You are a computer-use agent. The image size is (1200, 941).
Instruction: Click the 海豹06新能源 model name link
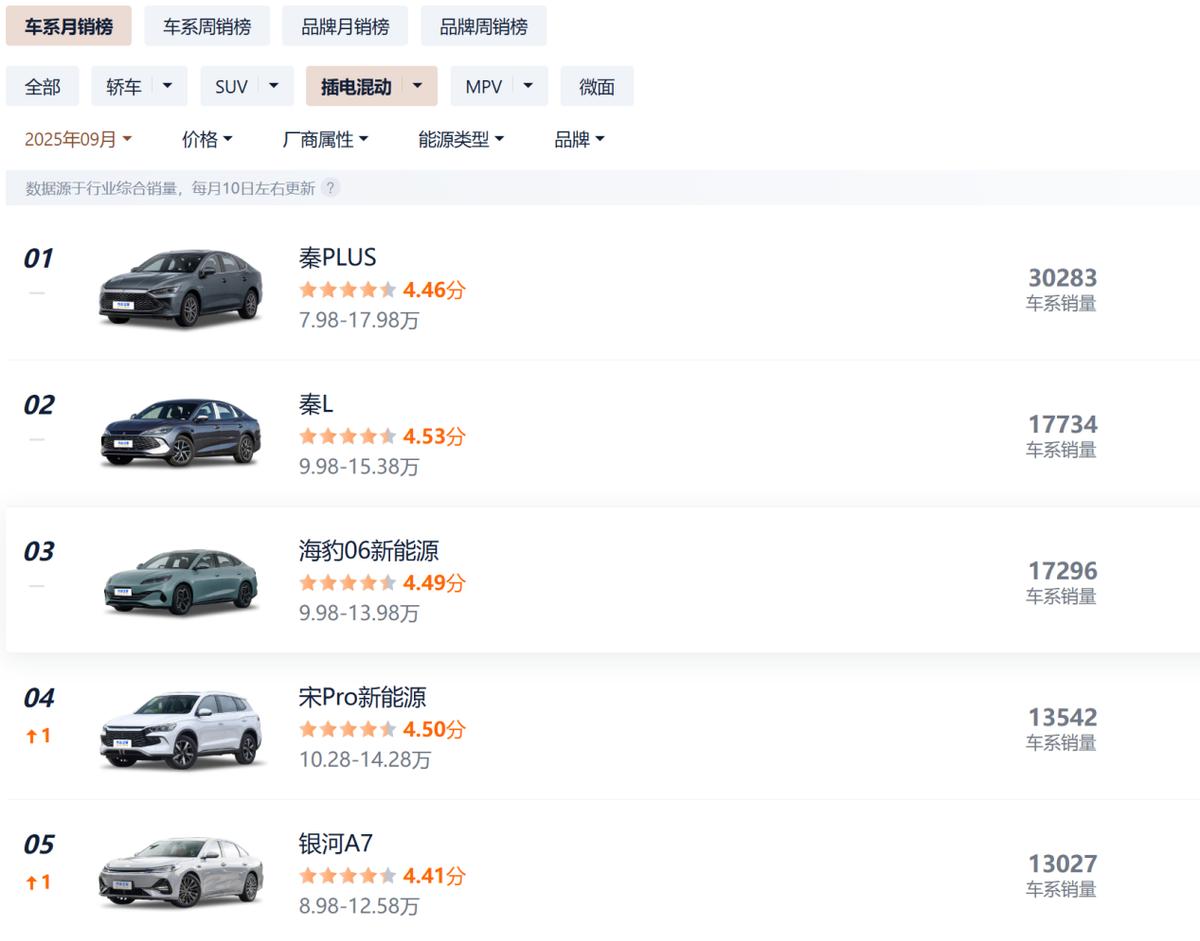click(368, 550)
